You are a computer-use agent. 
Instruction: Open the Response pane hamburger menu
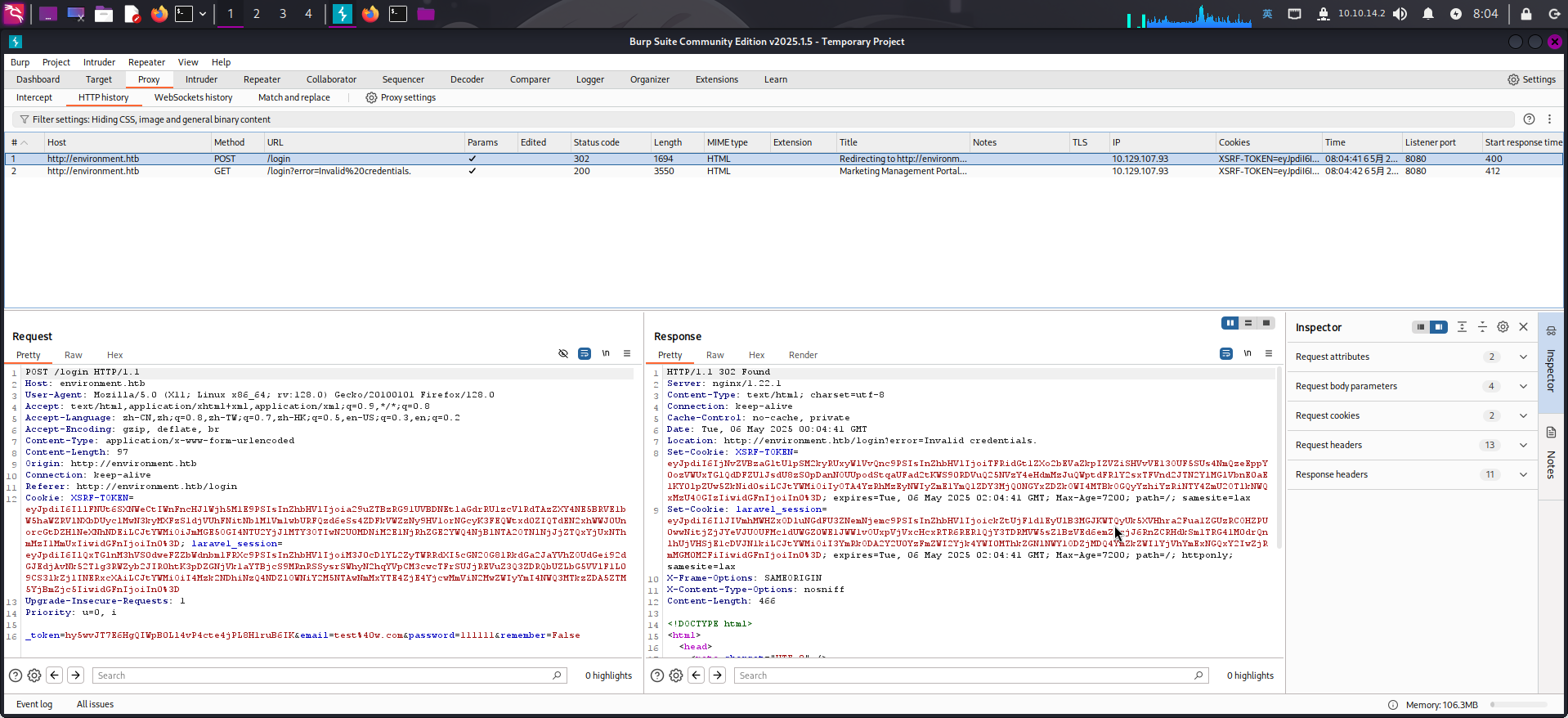point(1269,354)
